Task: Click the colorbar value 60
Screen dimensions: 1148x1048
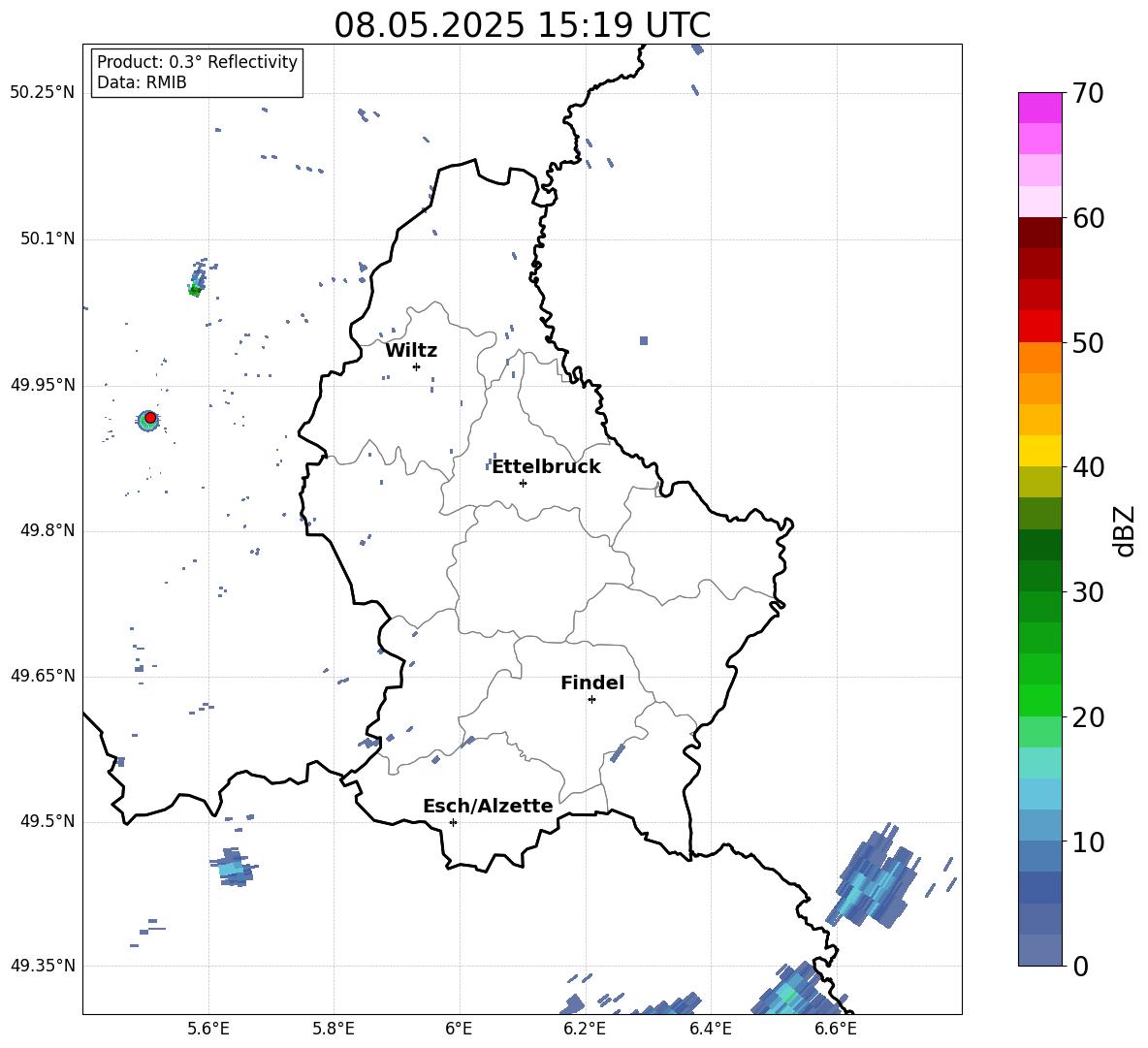Action: (1089, 218)
